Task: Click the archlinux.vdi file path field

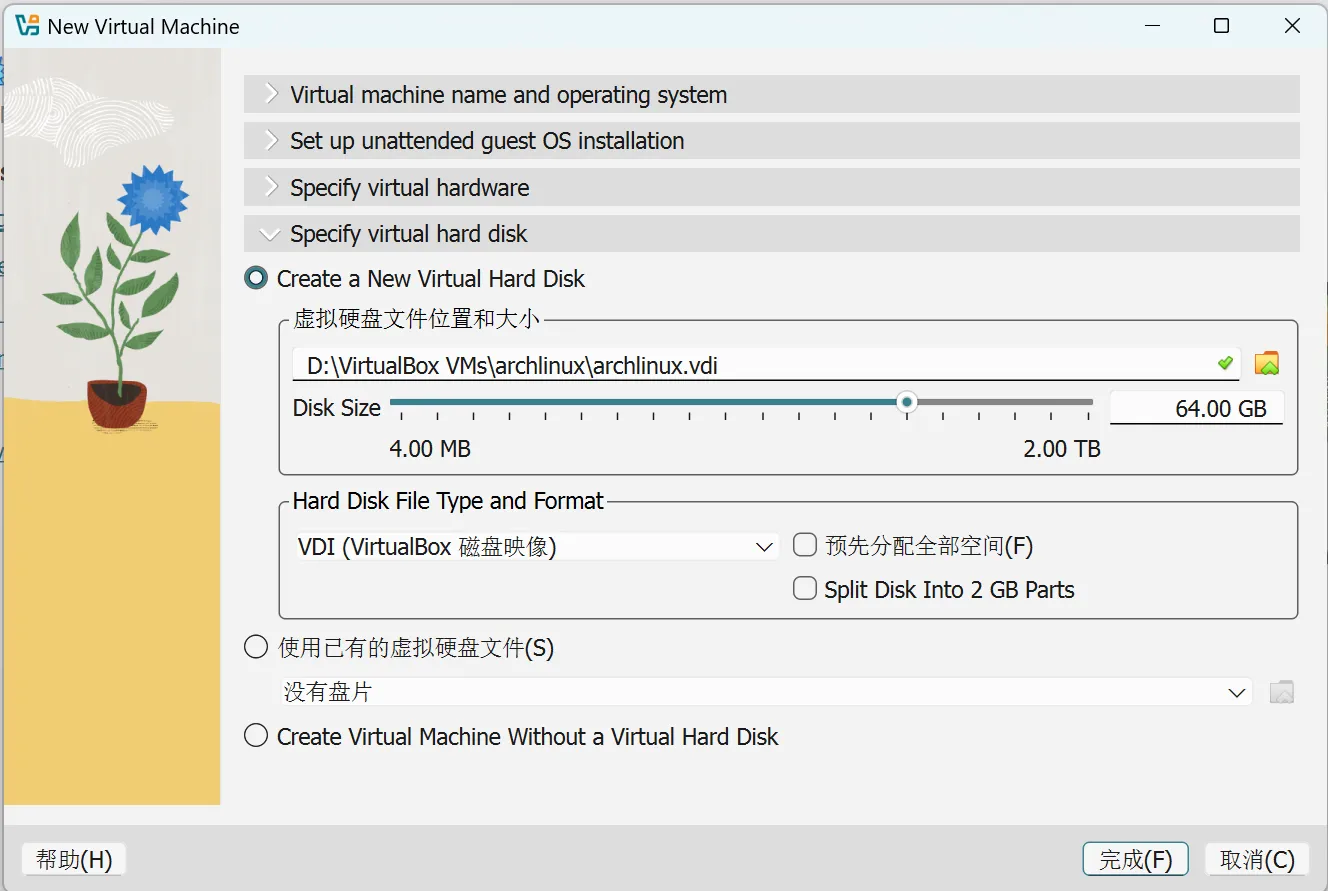Action: [766, 365]
